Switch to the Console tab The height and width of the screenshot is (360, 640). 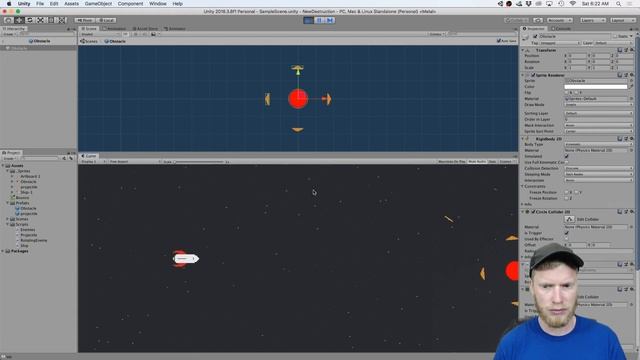(561, 29)
